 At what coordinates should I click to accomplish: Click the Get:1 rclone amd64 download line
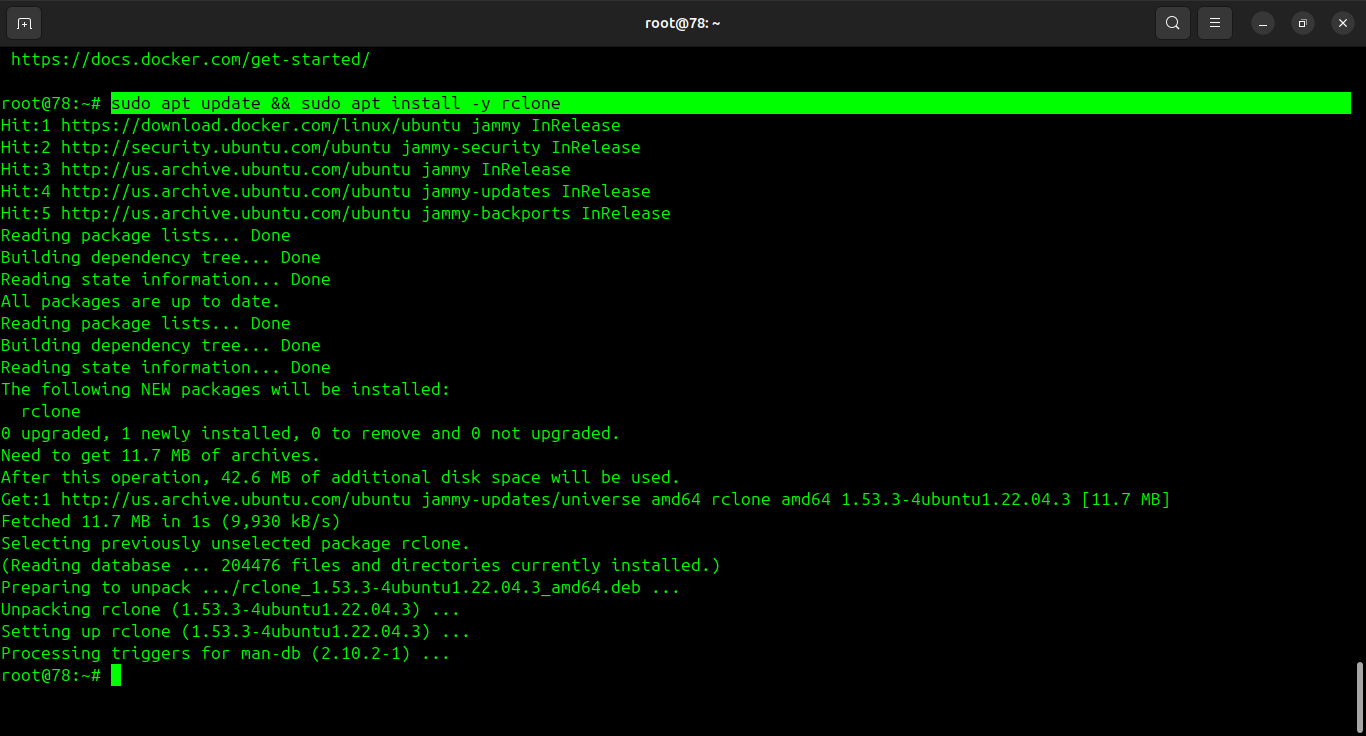(x=586, y=500)
